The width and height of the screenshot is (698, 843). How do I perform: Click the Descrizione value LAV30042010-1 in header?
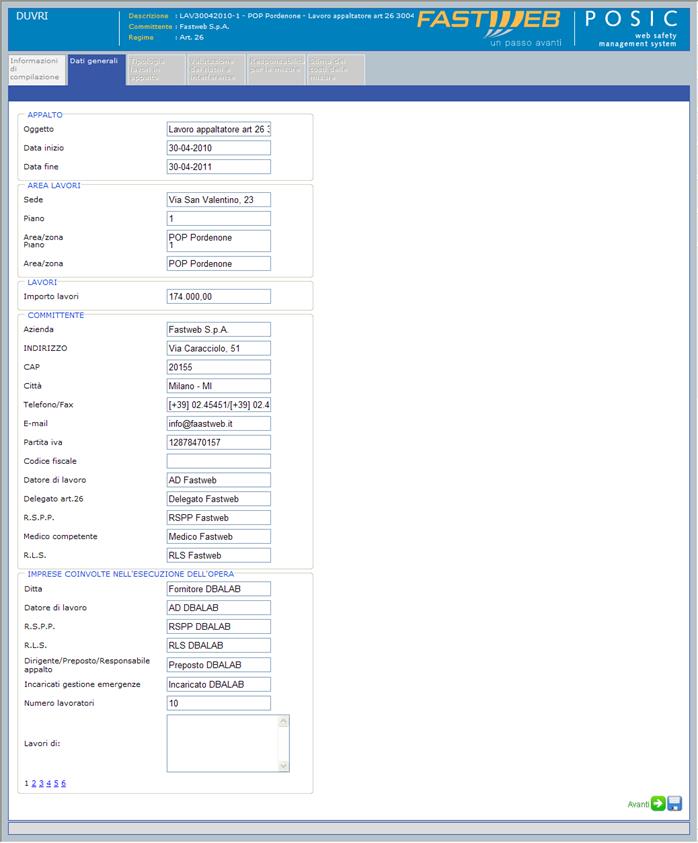click(296, 16)
